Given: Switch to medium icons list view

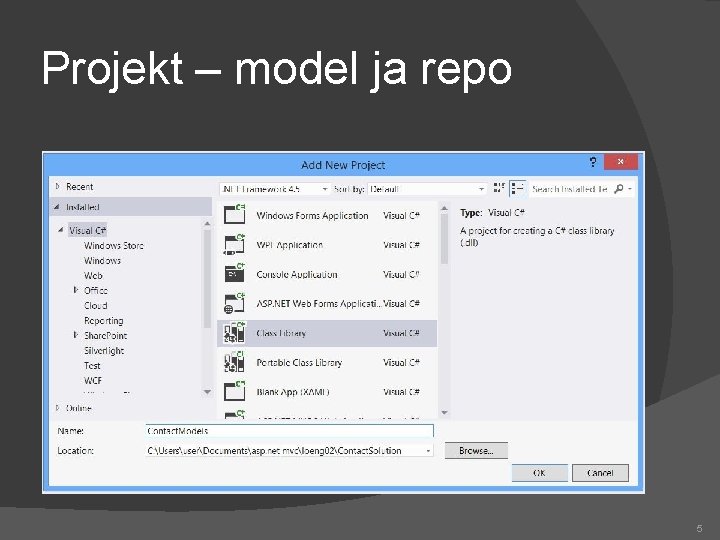Looking at the screenshot, I should 518,188.
